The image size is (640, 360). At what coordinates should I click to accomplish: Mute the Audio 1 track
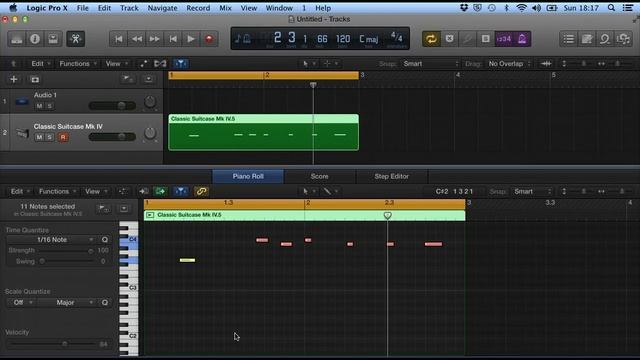[x=39, y=106]
